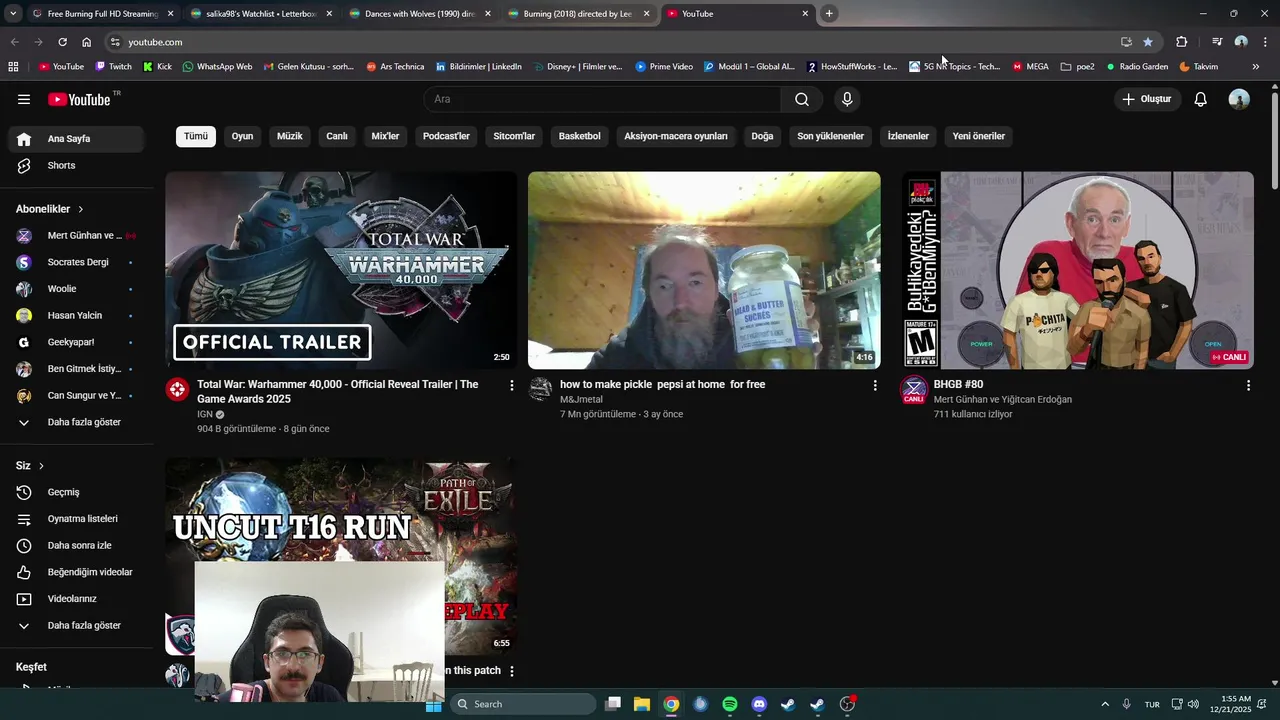Viewport: 1280px width, 720px height.
Task: Select the Aksiyon-macera oyunları chip
Action: (676, 136)
